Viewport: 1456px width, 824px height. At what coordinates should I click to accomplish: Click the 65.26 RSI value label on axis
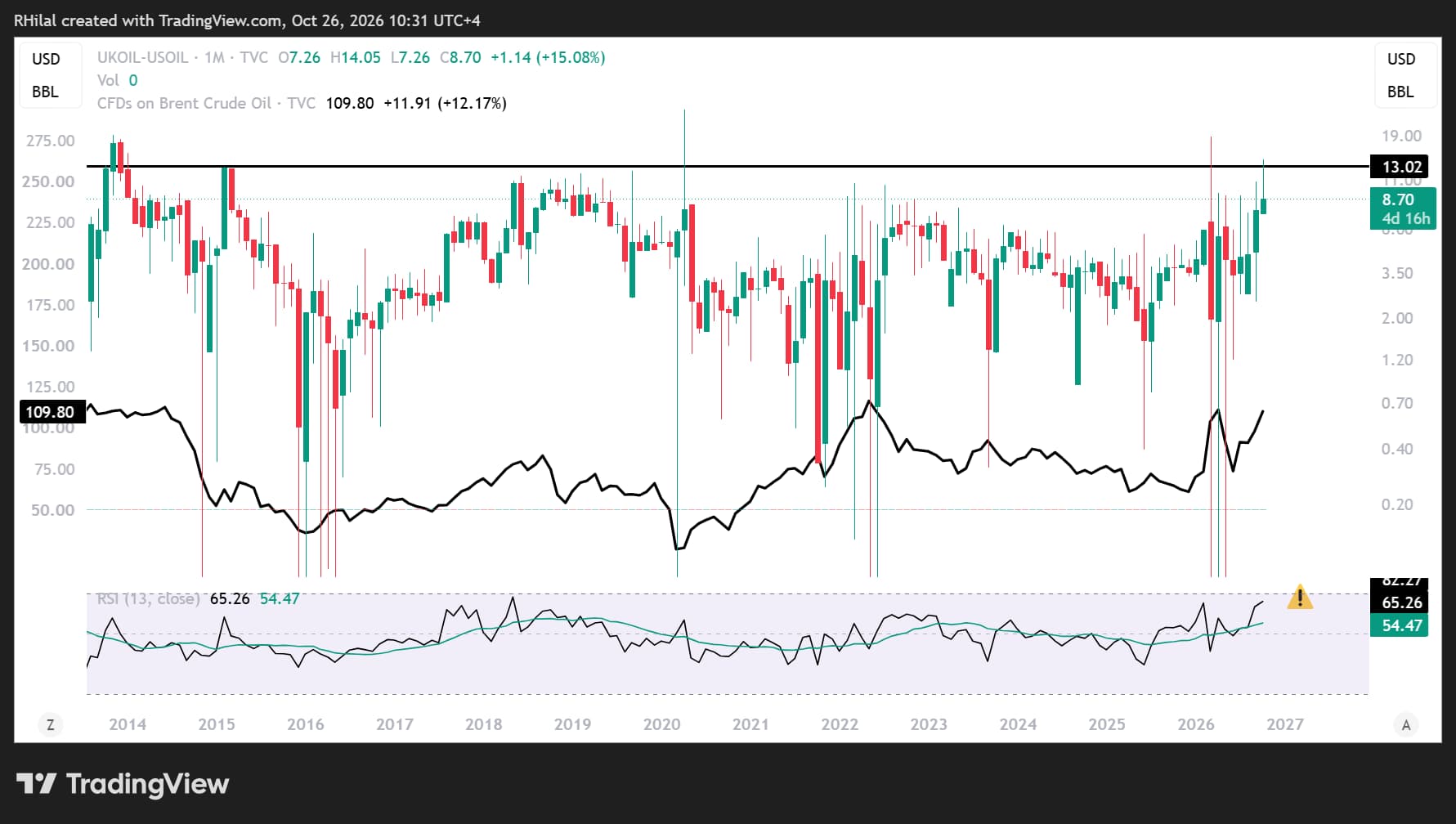1400,602
